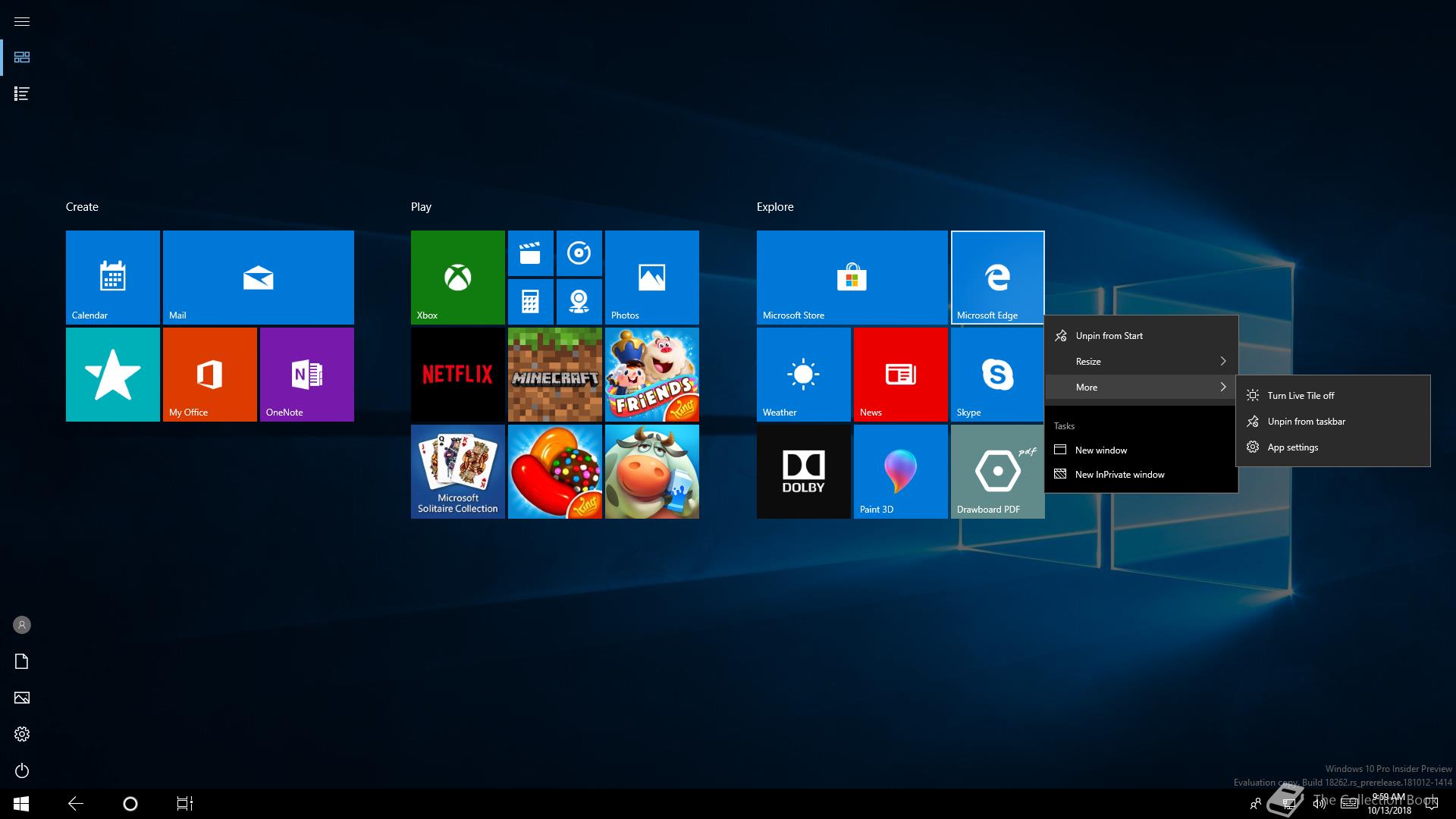The width and height of the screenshot is (1456, 819).
Task: Launch the Minecraft tile
Action: pos(555,375)
